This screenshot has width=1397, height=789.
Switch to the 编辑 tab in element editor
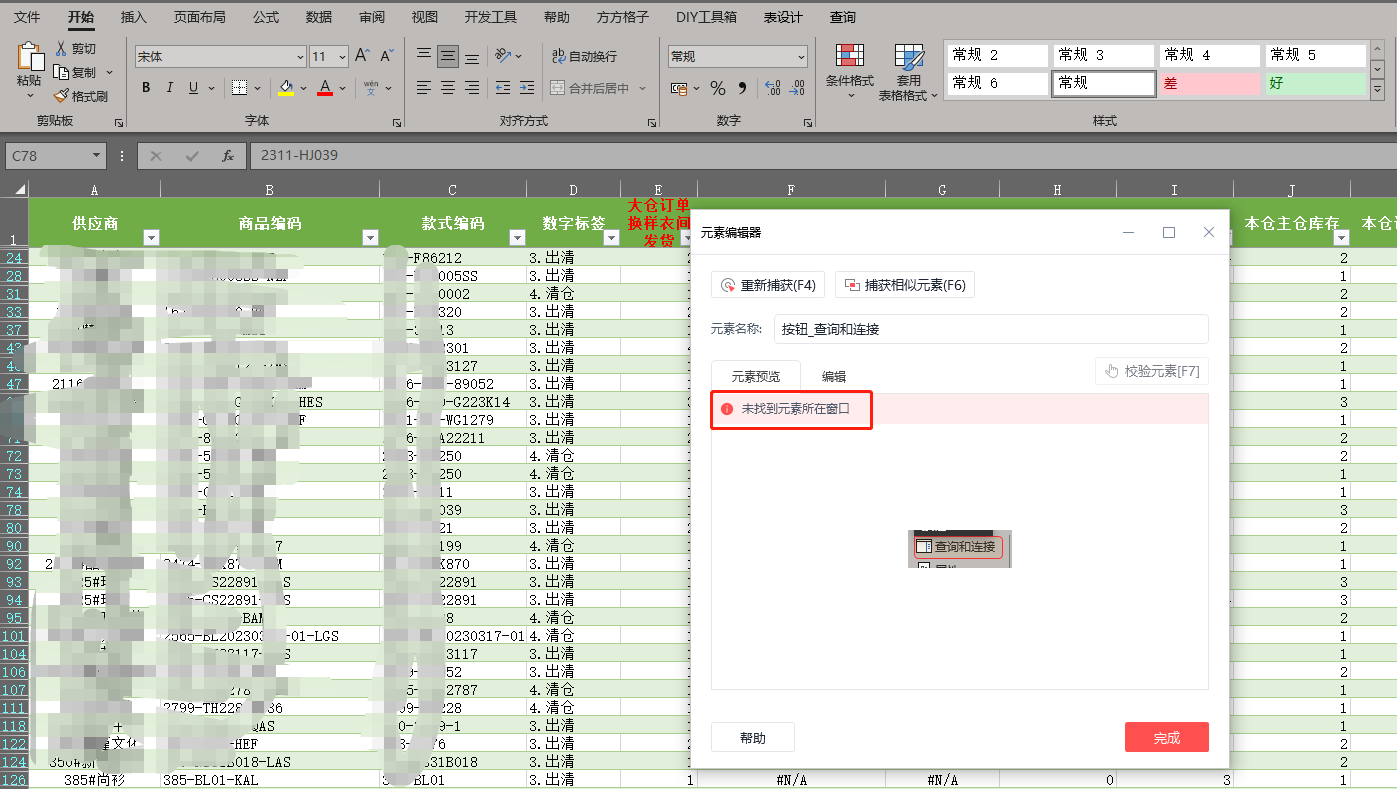coord(834,376)
